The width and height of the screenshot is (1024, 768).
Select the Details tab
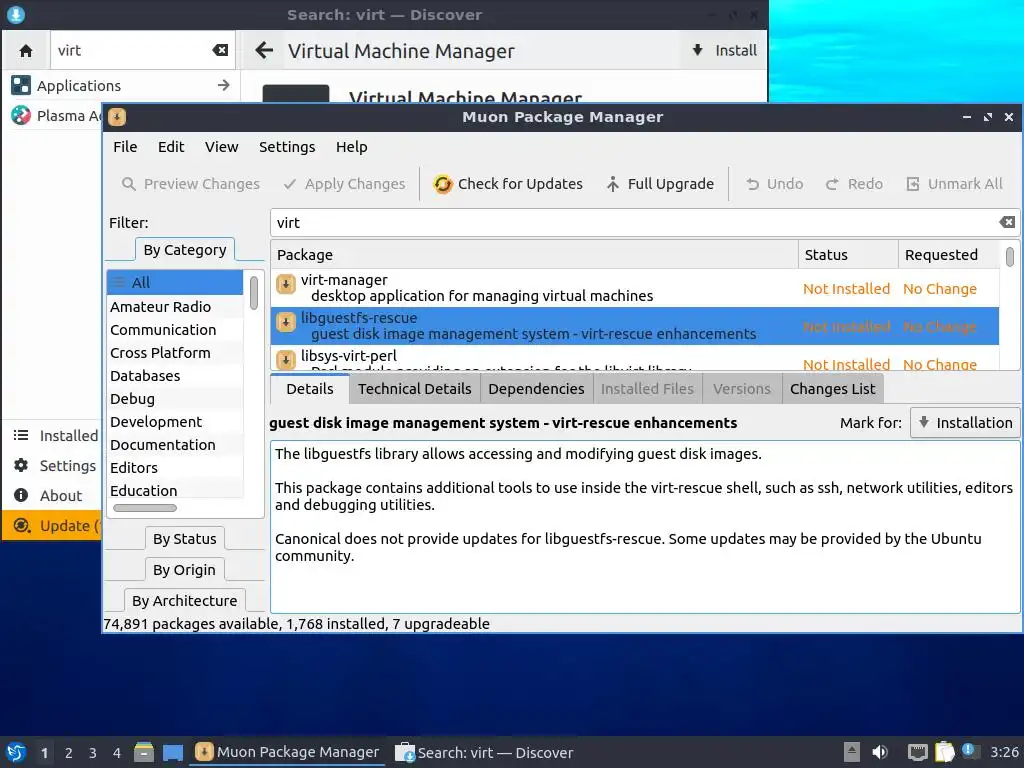310,389
